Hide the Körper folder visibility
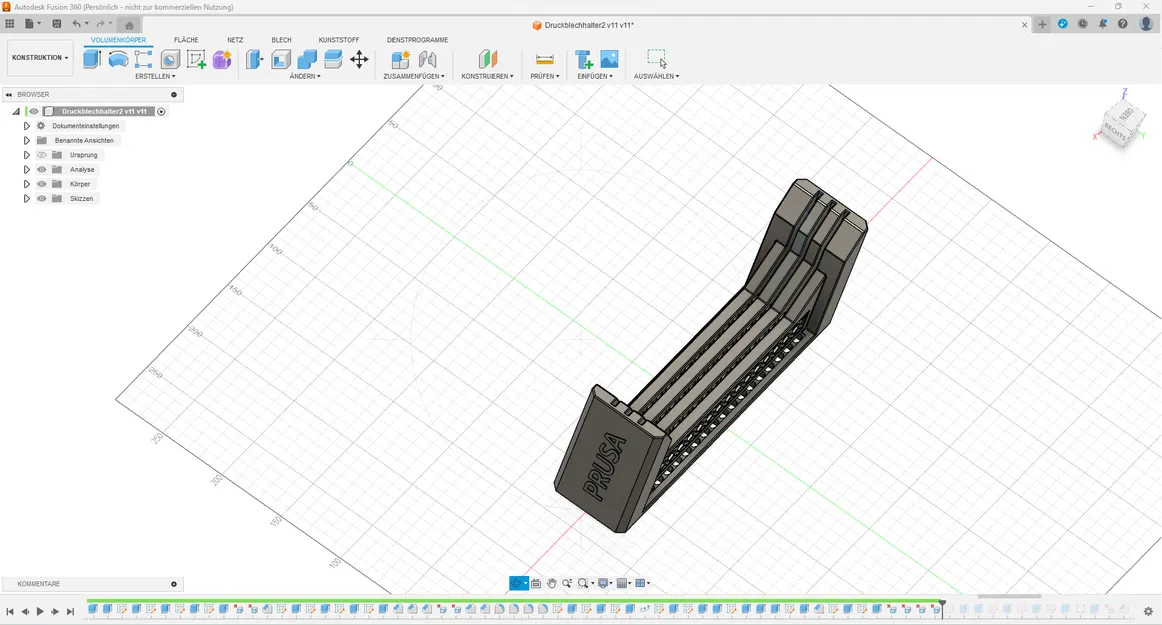 coord(41,183)
